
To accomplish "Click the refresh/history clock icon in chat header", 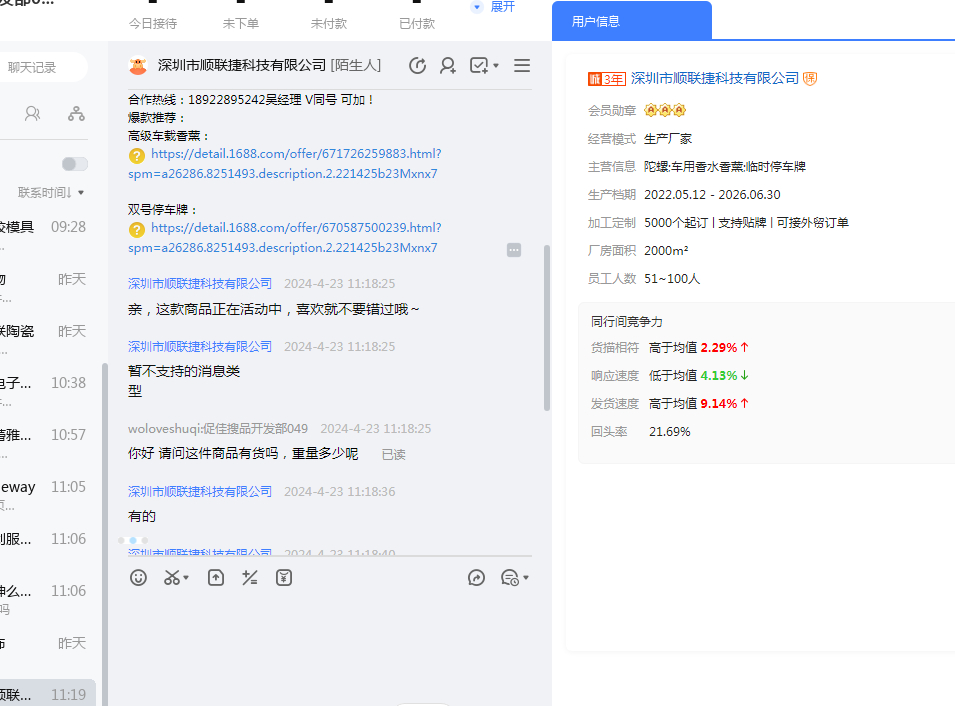I will [x=418, y=66].
